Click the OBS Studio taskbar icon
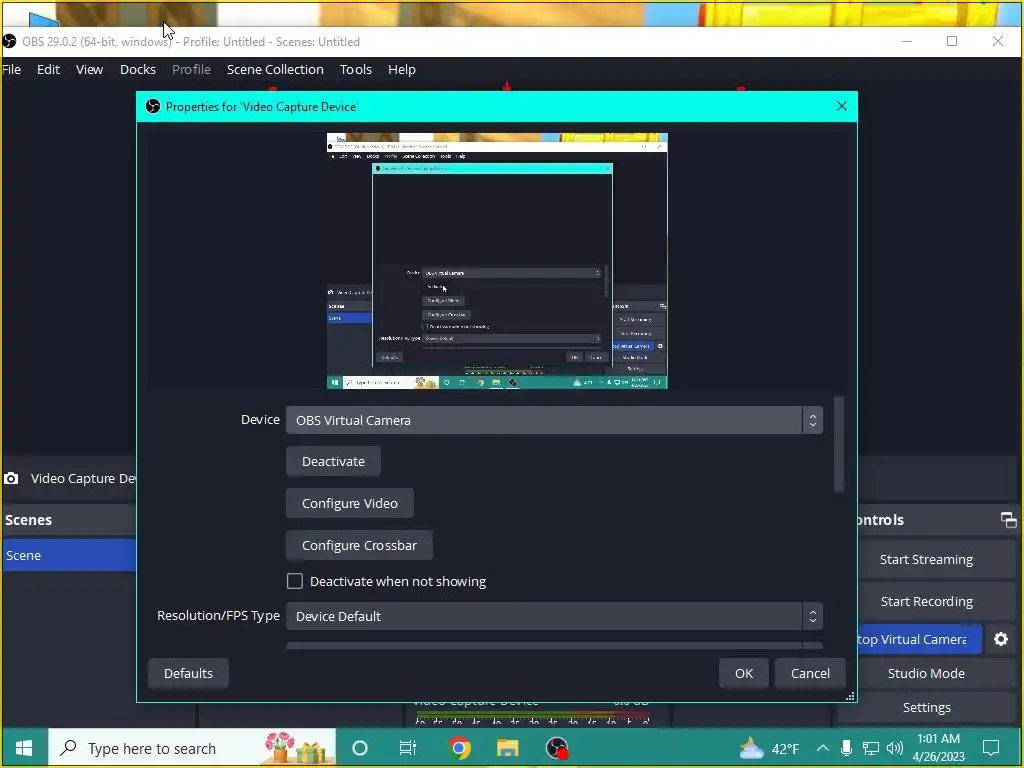The image size is (1024, 768). coord(556,748)
